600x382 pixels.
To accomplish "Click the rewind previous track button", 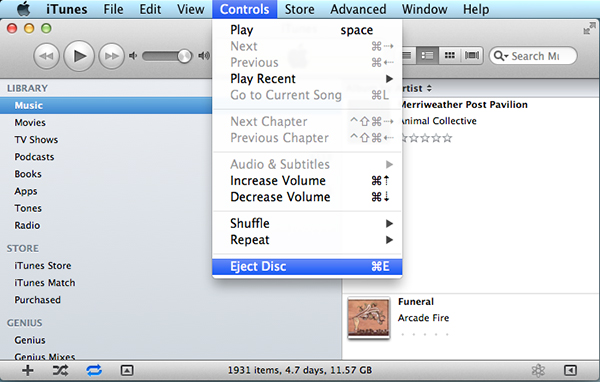I will (x=46, y=56).
